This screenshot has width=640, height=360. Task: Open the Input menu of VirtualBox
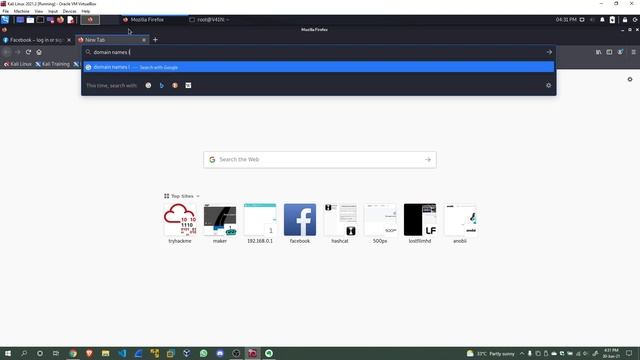click(x=53, y=11)
